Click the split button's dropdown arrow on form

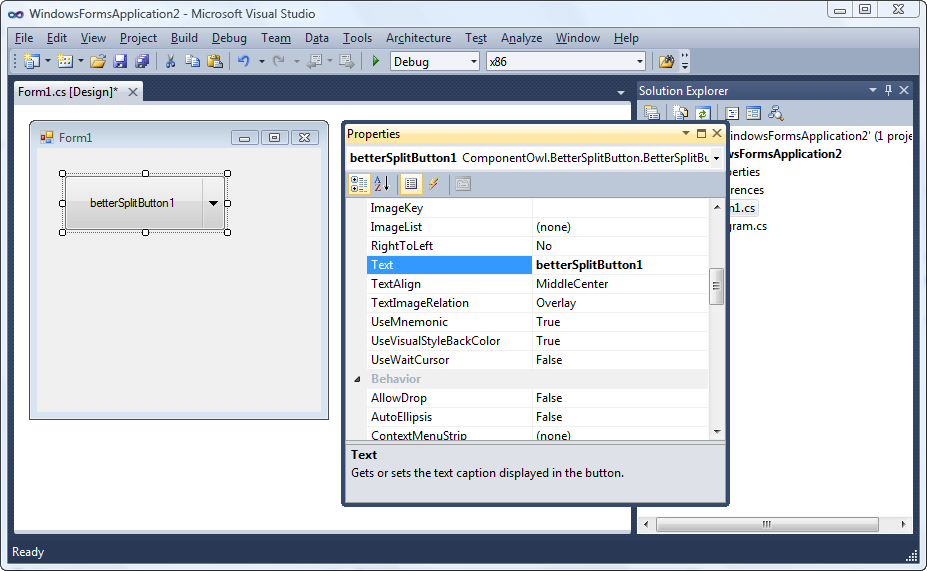click(213, 203)
